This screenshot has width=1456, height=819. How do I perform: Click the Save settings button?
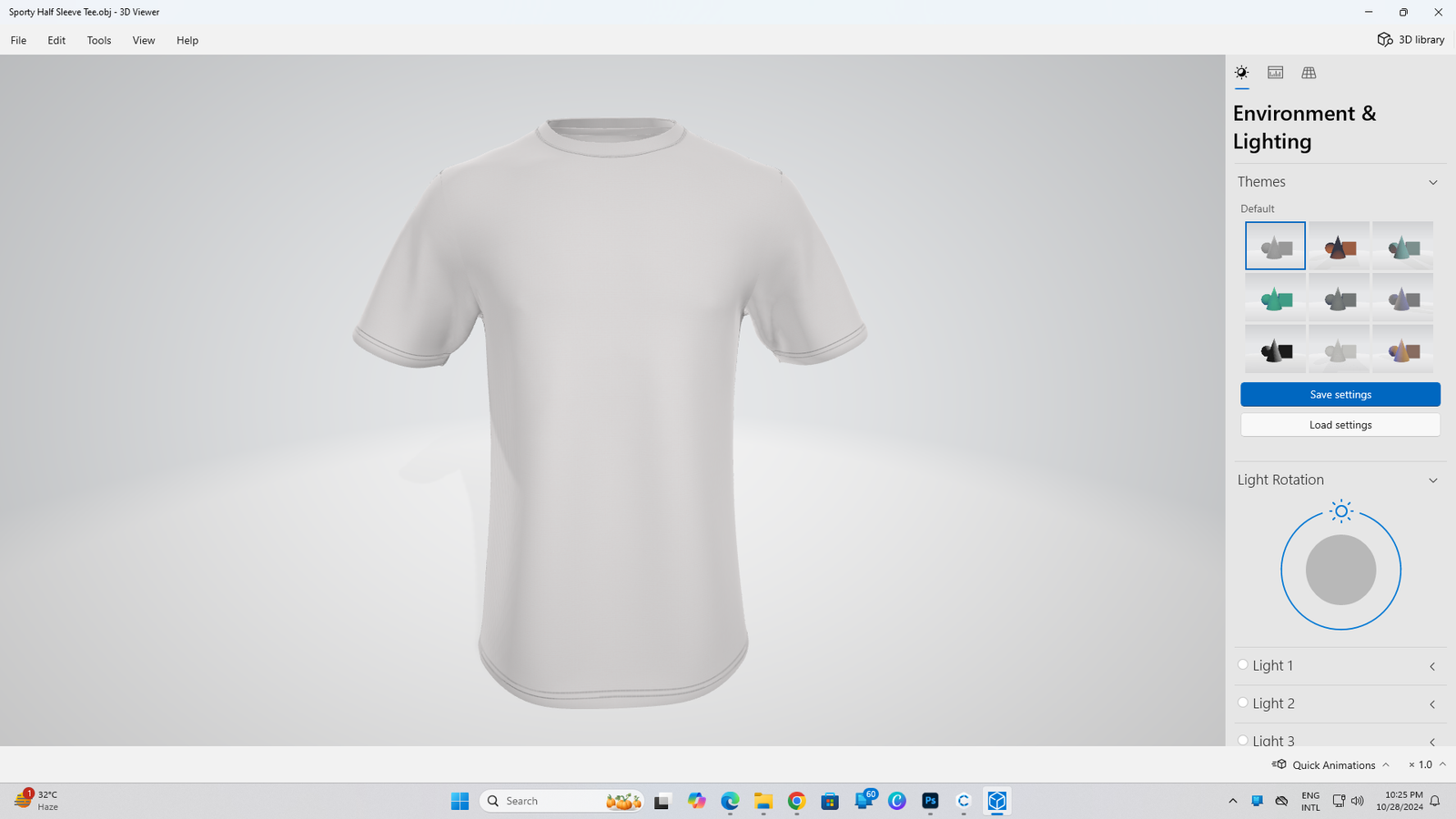[1340, 394]
